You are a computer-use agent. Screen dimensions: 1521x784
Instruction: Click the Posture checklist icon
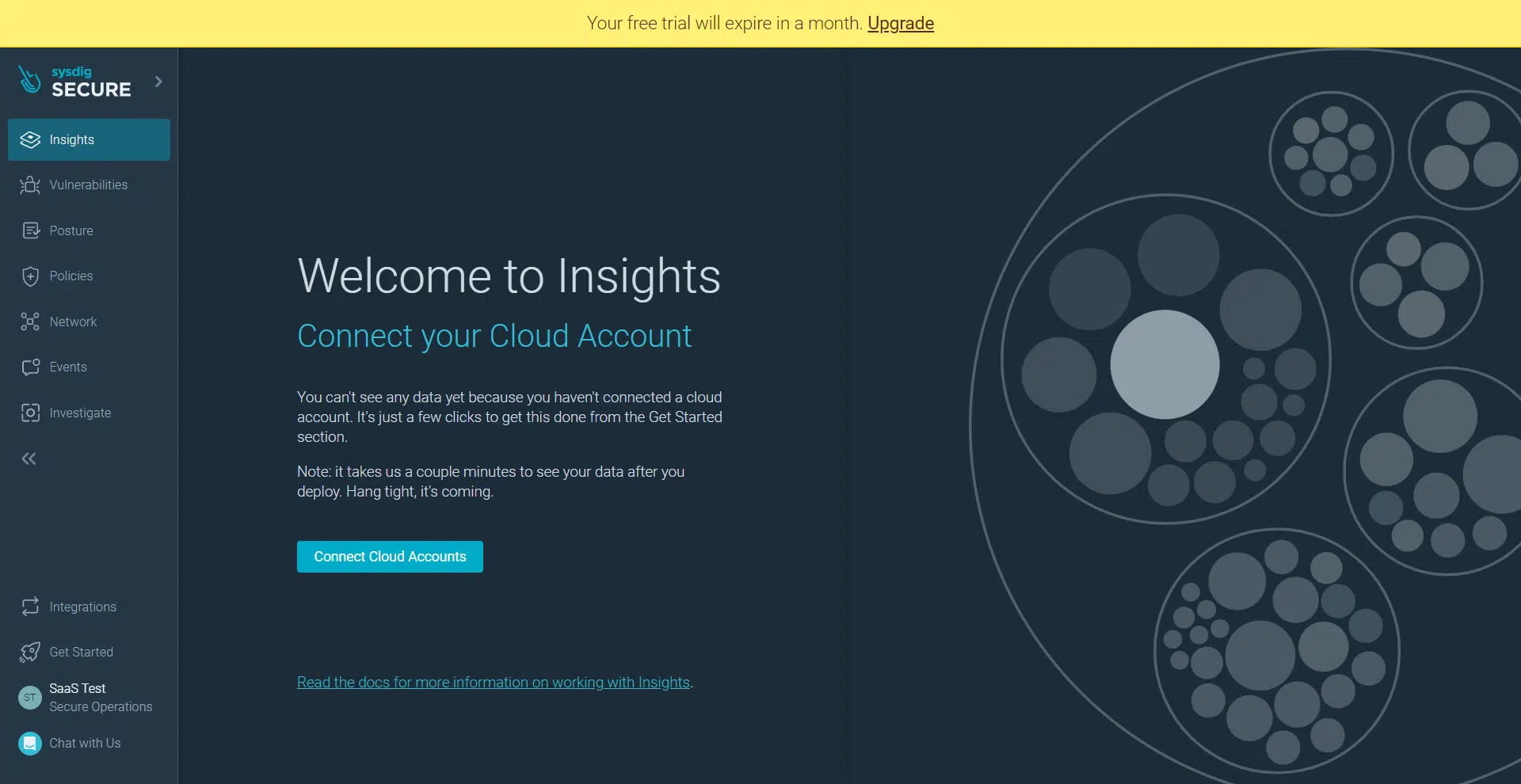pyautogui.click(x=30, y=230)
